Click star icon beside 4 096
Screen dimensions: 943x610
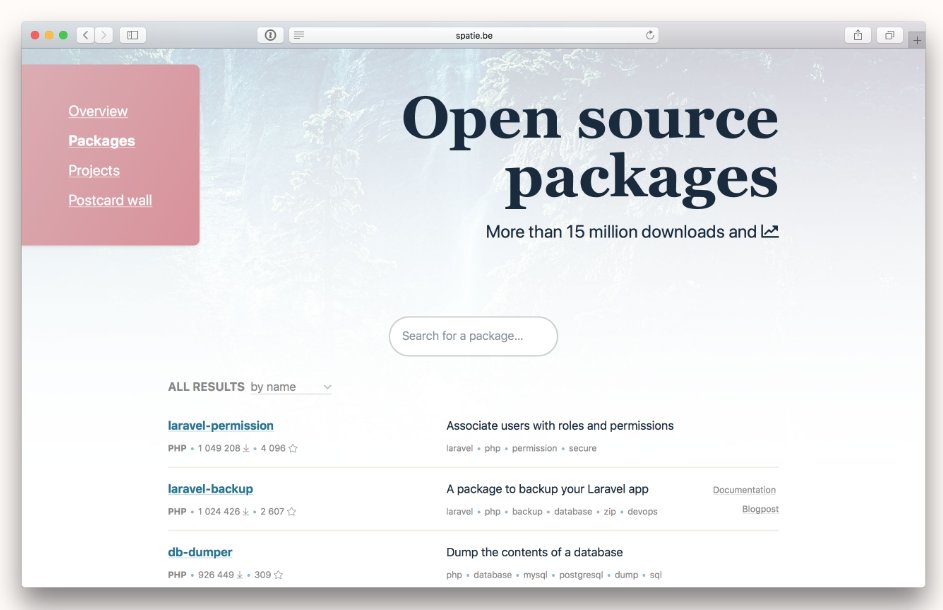click(293, 448)
